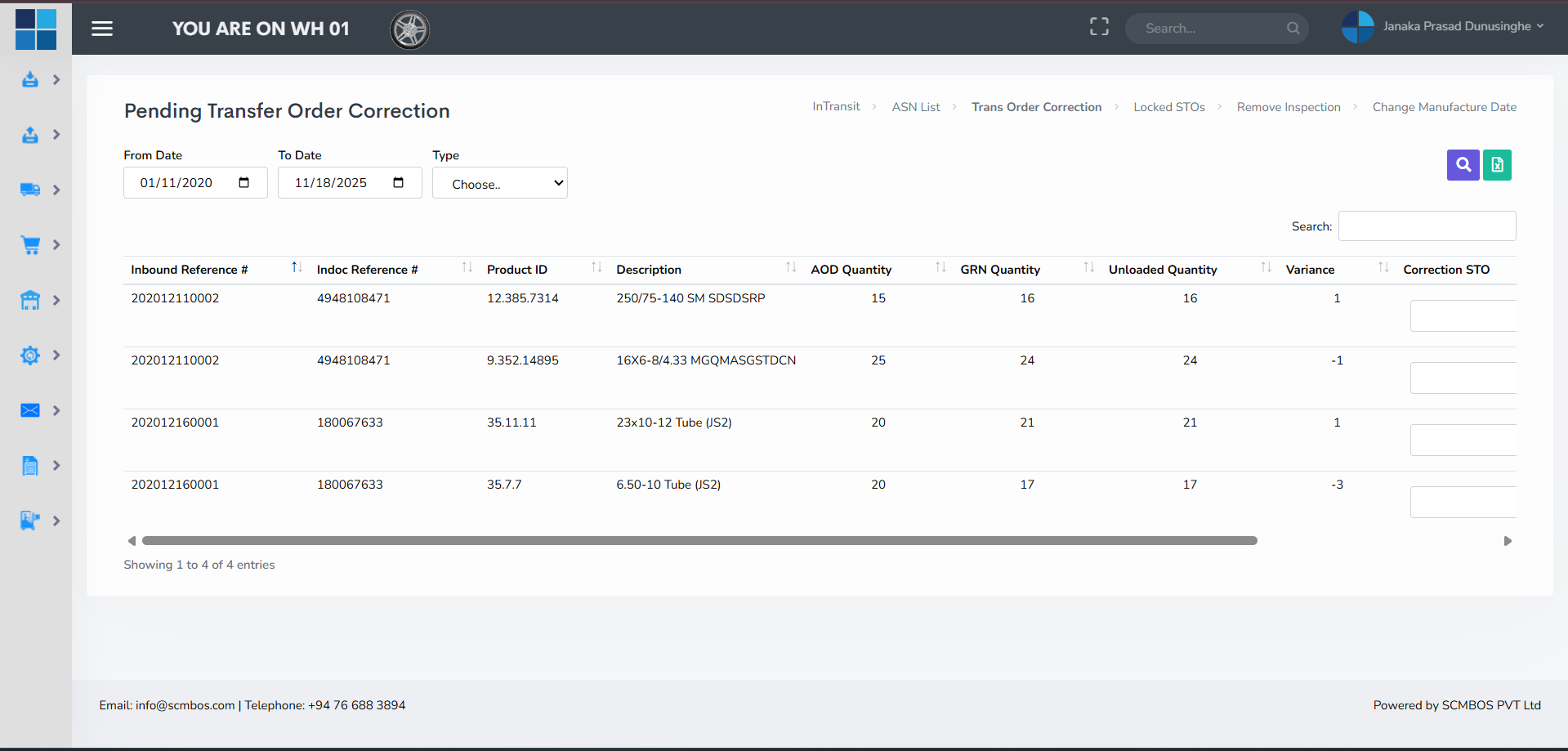Toggle fullscreen mode icon
The image size is (1568, 751).
tap(1099, 27)
